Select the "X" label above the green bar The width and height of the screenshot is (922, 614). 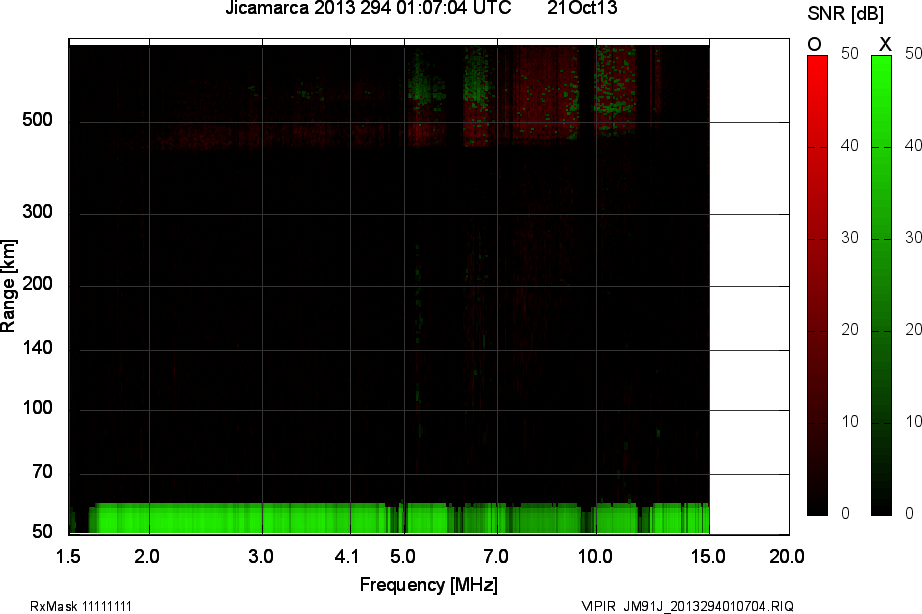(885, 44)
